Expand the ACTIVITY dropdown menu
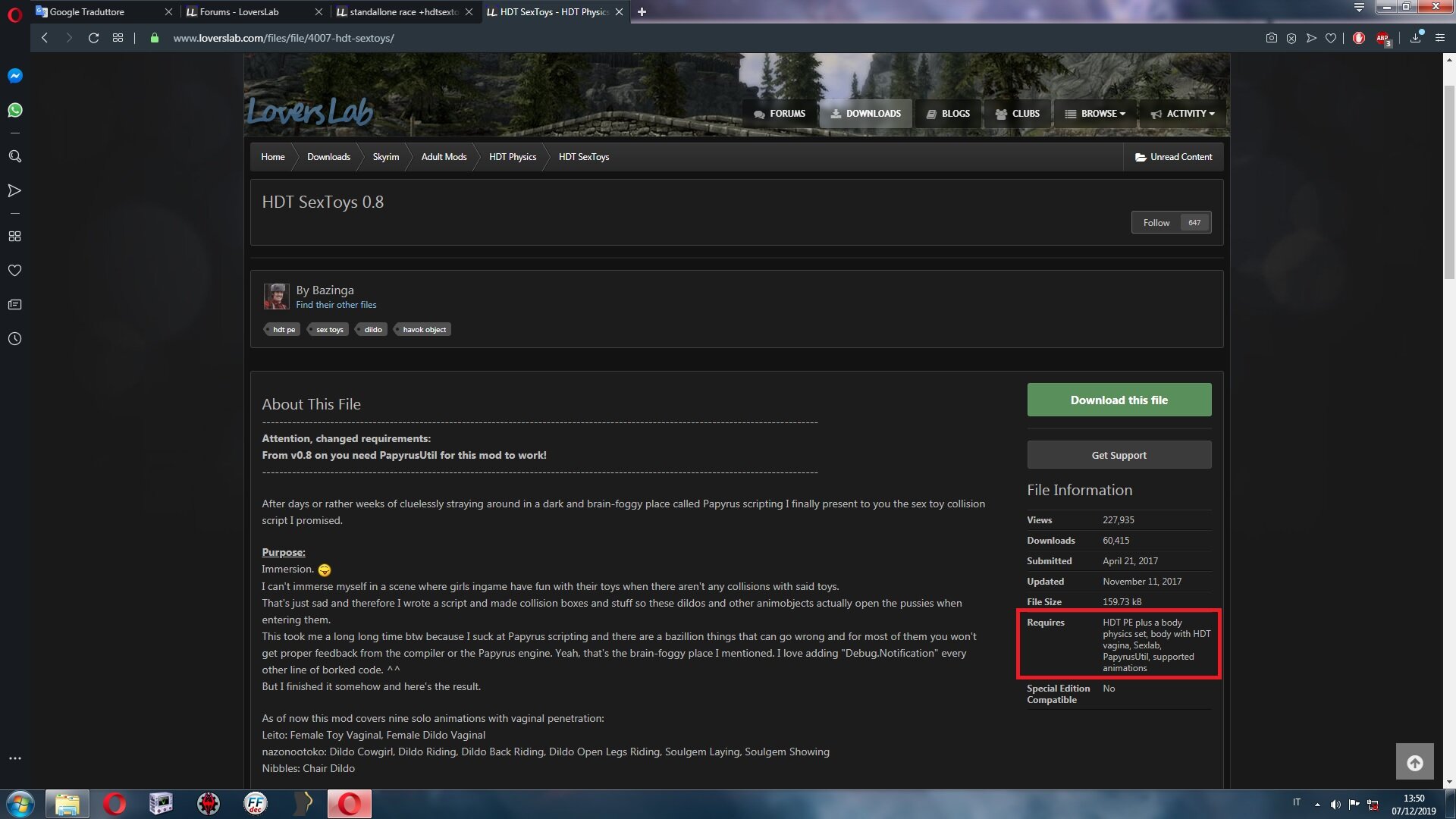 pos(1182,114)
